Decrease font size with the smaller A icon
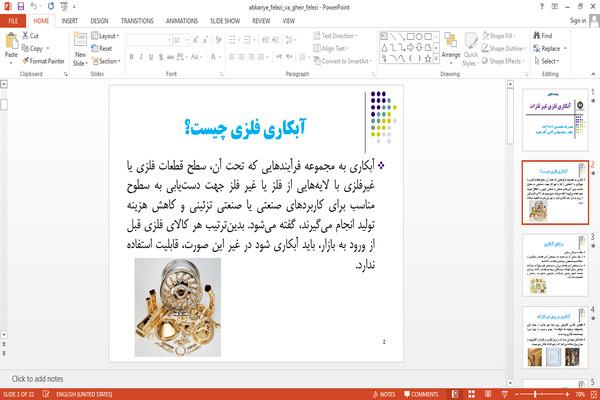The width and height of the screenshot is (600, 400). coord(205,40)
